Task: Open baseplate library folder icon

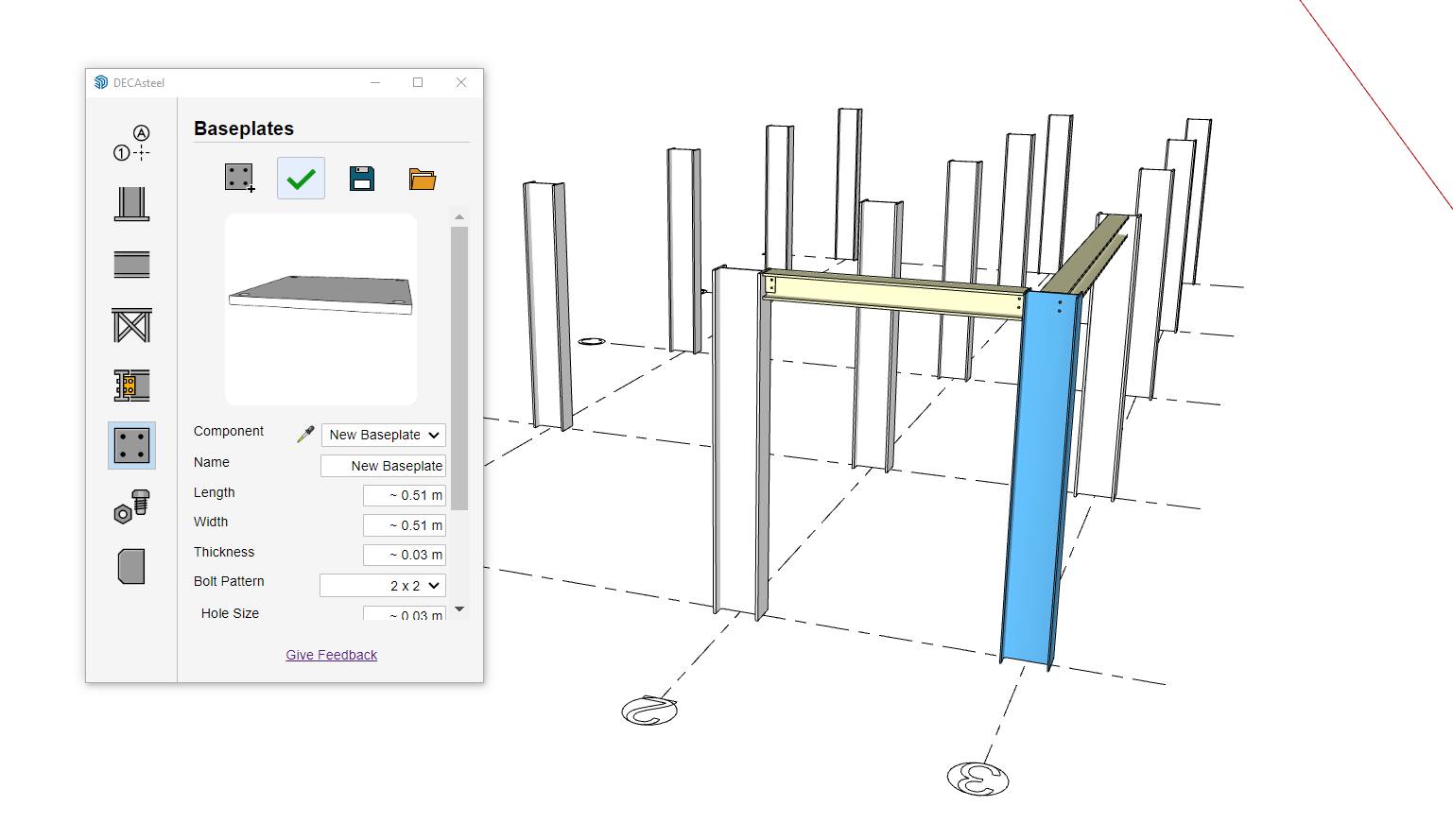Action: click(x=422, y=178)
